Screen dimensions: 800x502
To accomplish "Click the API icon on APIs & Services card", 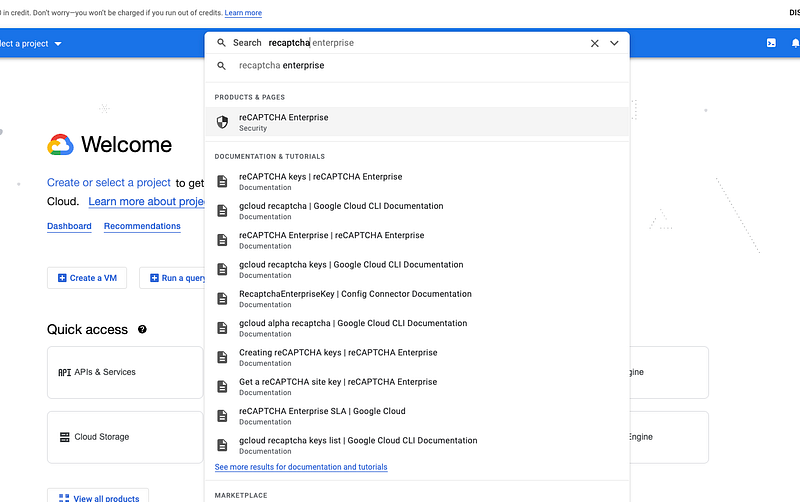I will coord(64,372).
